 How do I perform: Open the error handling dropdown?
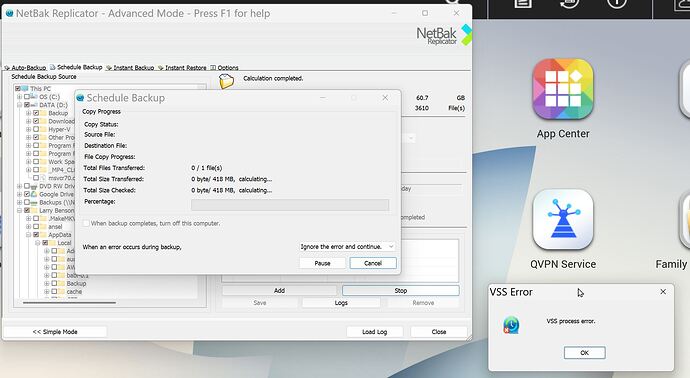click(x=347, y=246)
